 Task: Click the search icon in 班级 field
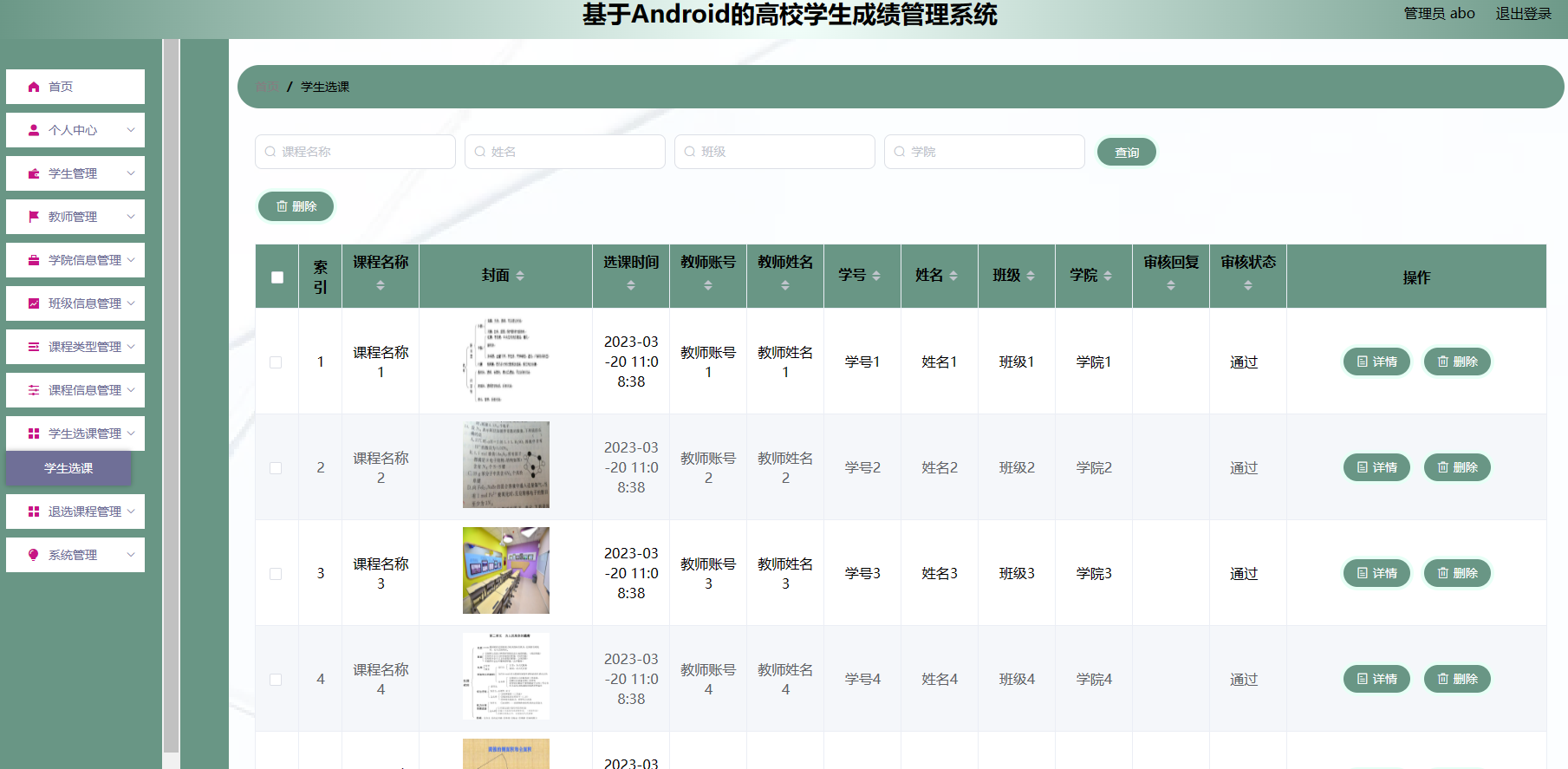(690, 152)
